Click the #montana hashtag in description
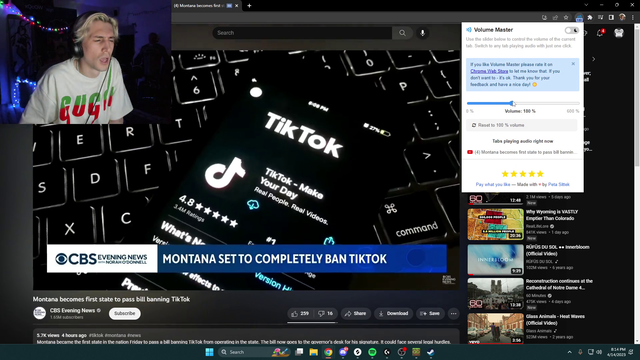Viewport: 640px width, 360px height. pos(116,335)
